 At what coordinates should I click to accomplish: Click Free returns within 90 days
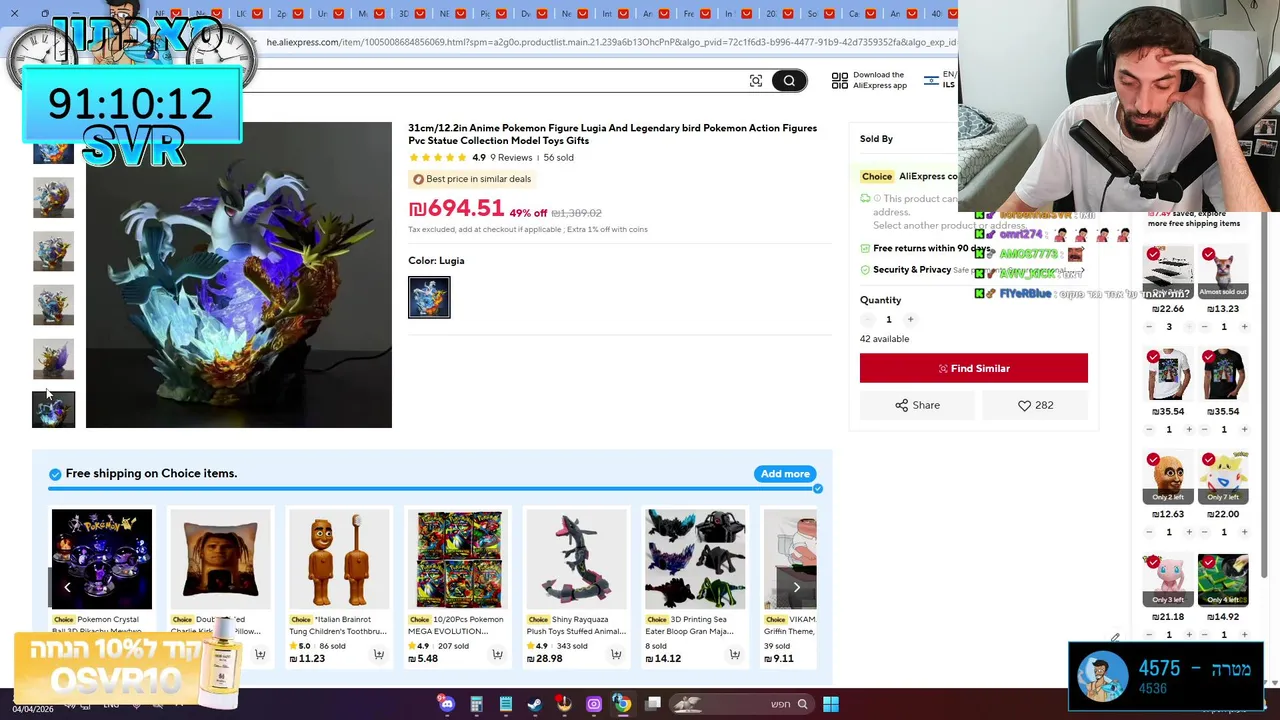(x=931, y=249)
